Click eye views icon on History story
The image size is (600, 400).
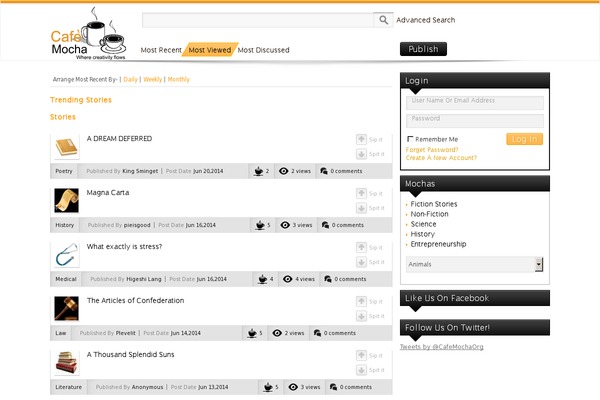click(x=284, y=225)
